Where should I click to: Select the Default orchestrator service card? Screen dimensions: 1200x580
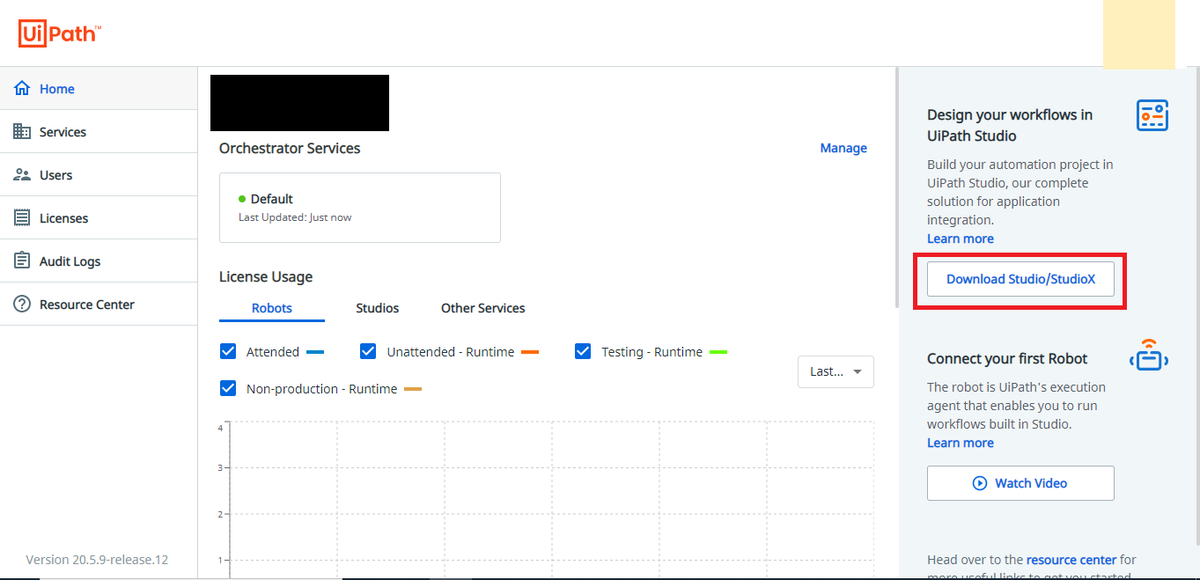point(360,207)
